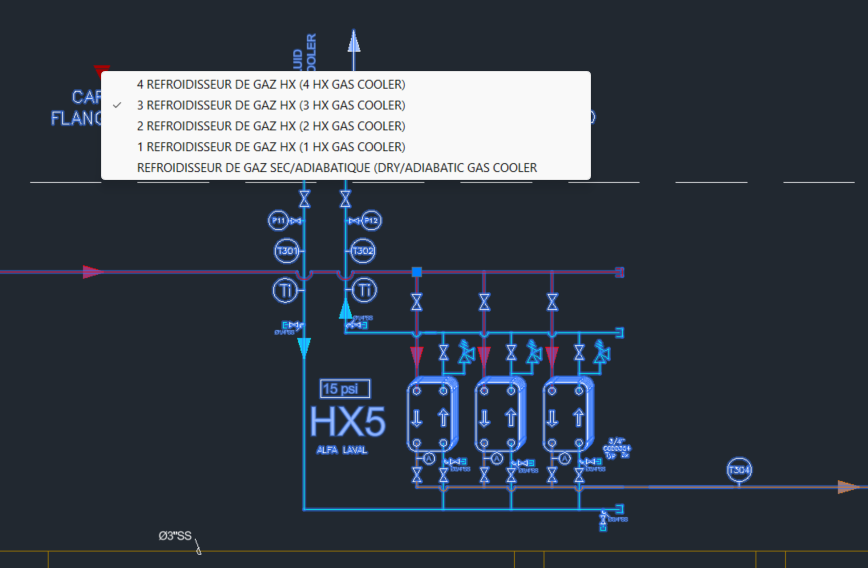Click the ALFA LAVAL text

click(x=342, y=450)
